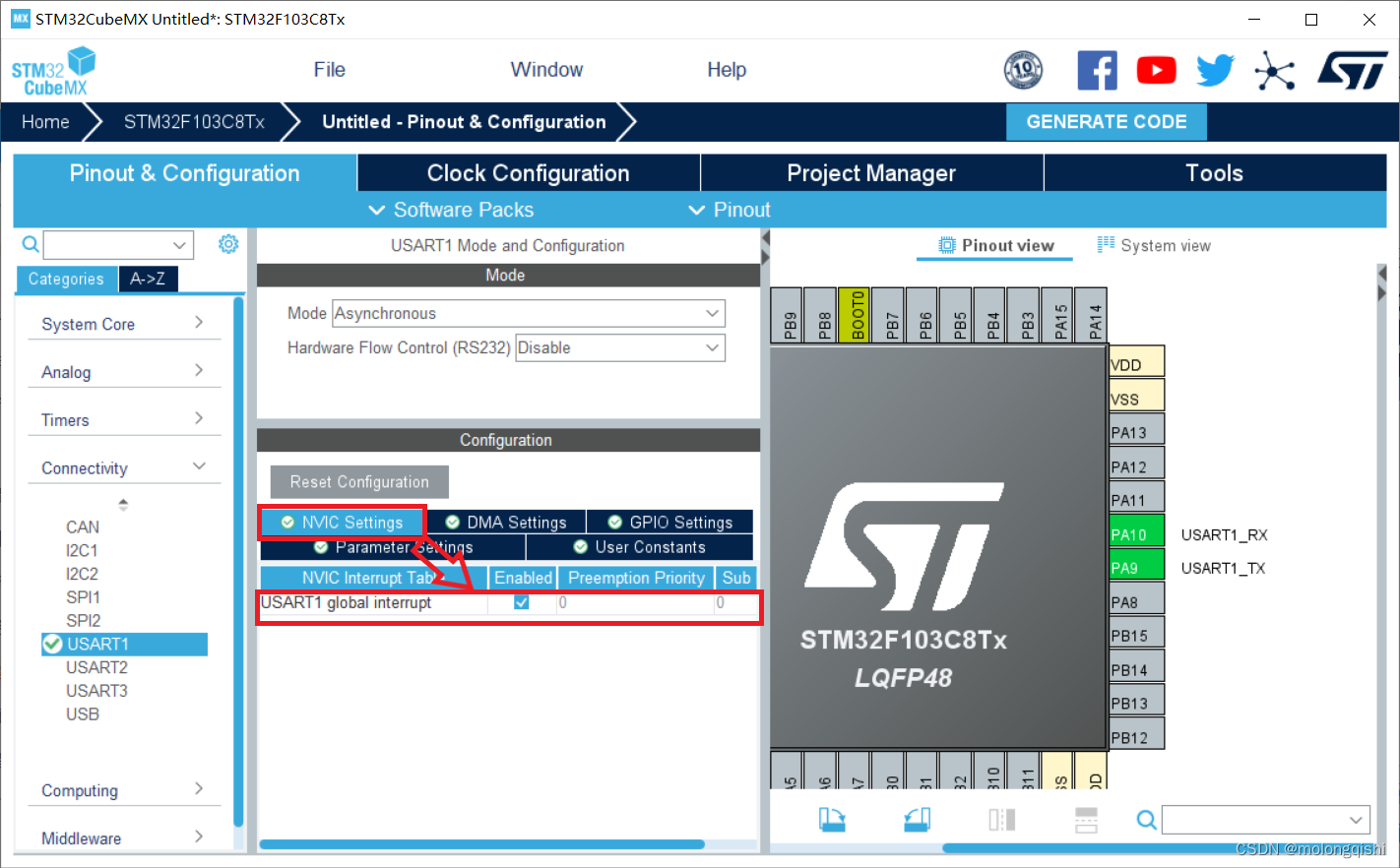Screen dimensions: 1400x868
Task: Open the Mode Asynchronous dropdown
Action: coord(529,313)
